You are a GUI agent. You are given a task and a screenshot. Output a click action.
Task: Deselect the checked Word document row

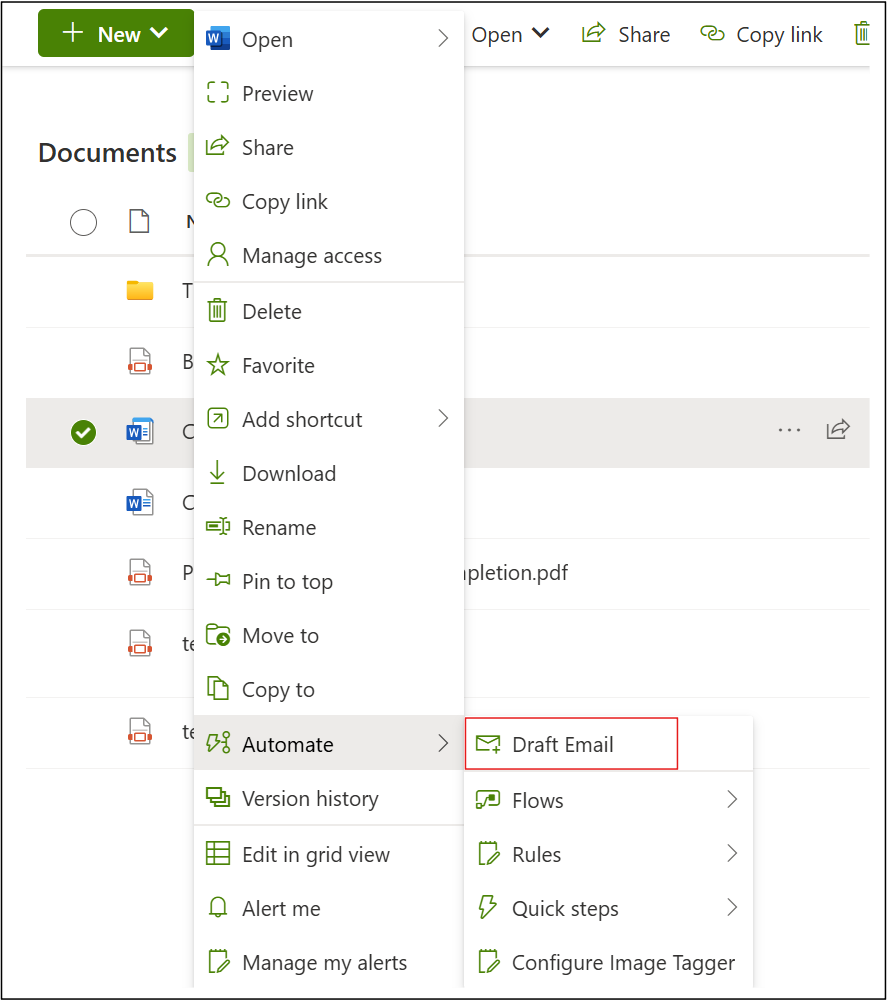83,433
